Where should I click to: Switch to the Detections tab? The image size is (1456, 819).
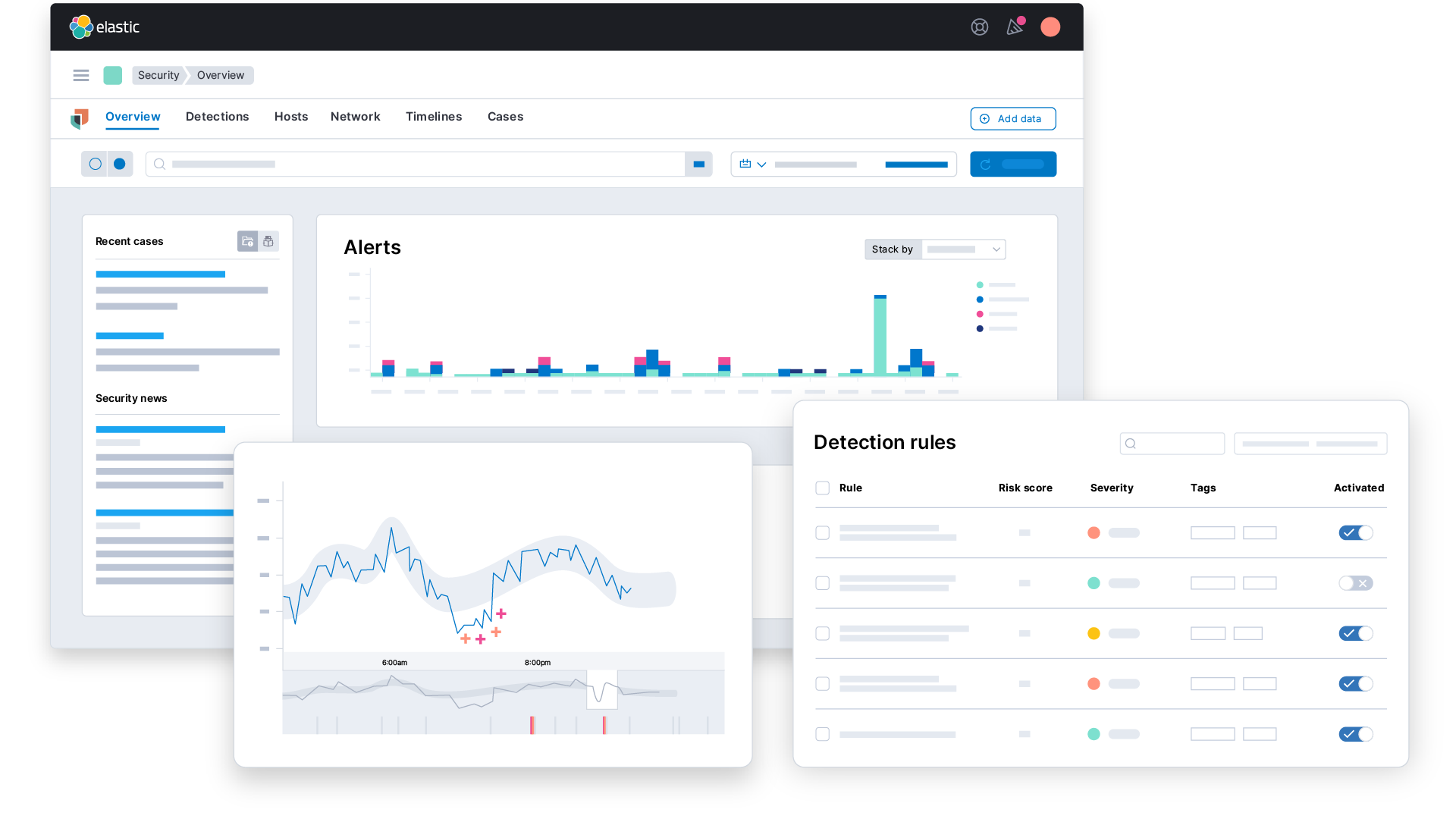[217, 116]
